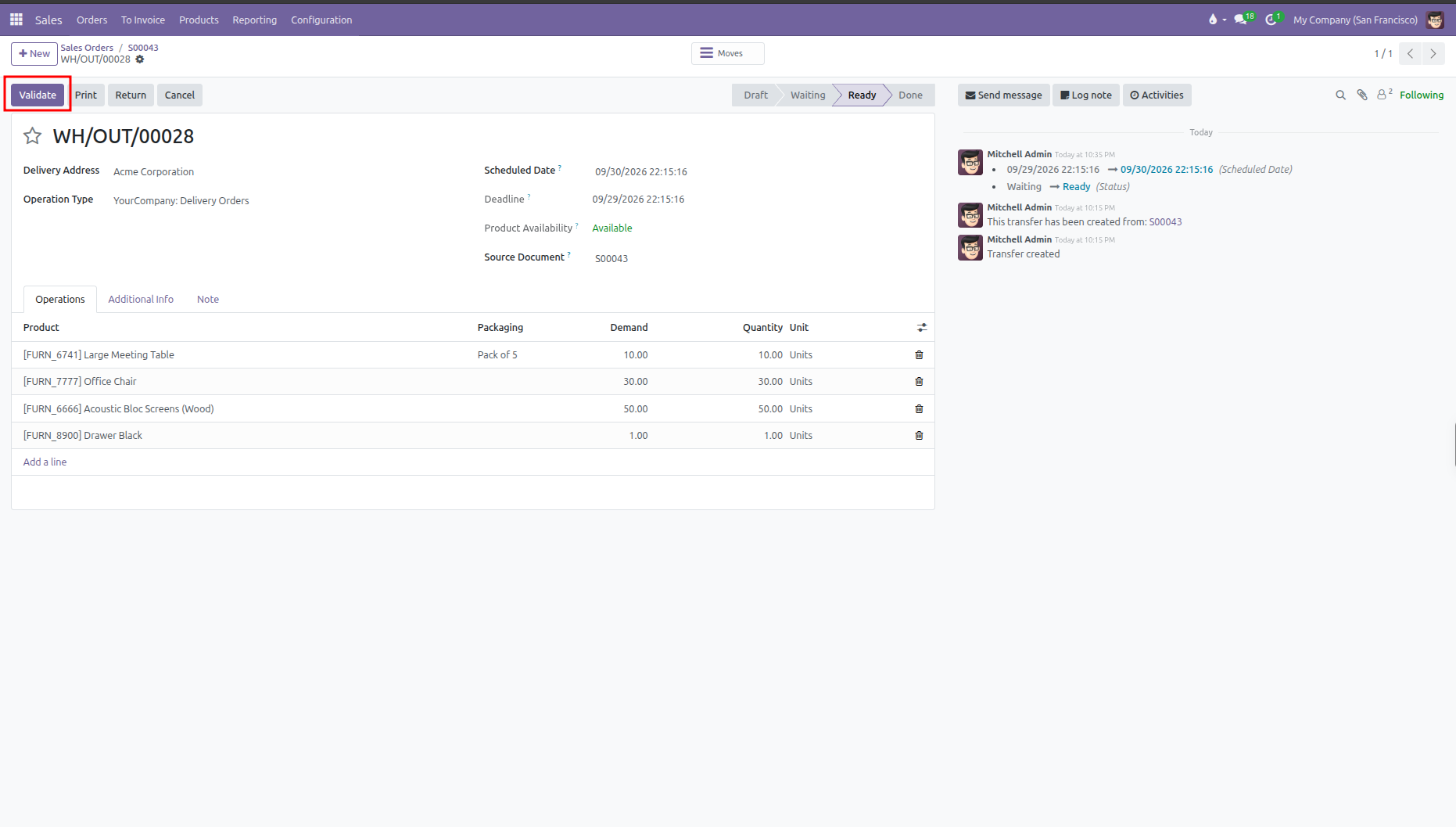Validate the delivery transfer
1456x827 pixels.
pos(38,95)
